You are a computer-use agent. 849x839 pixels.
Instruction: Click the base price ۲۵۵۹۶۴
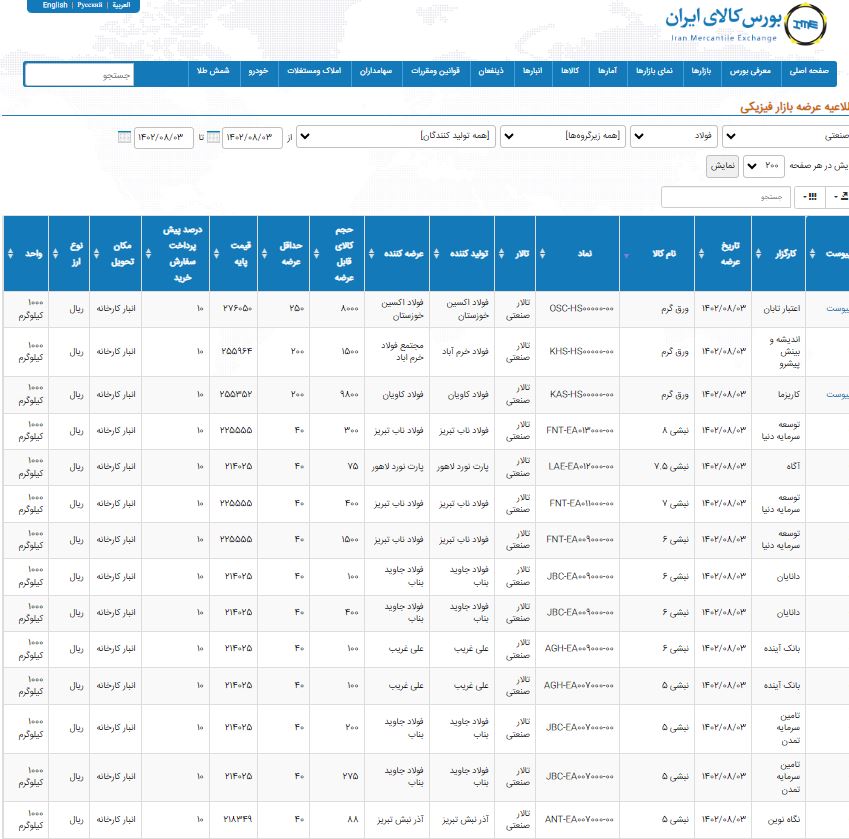pyautogui.click(x=237, y=351)
